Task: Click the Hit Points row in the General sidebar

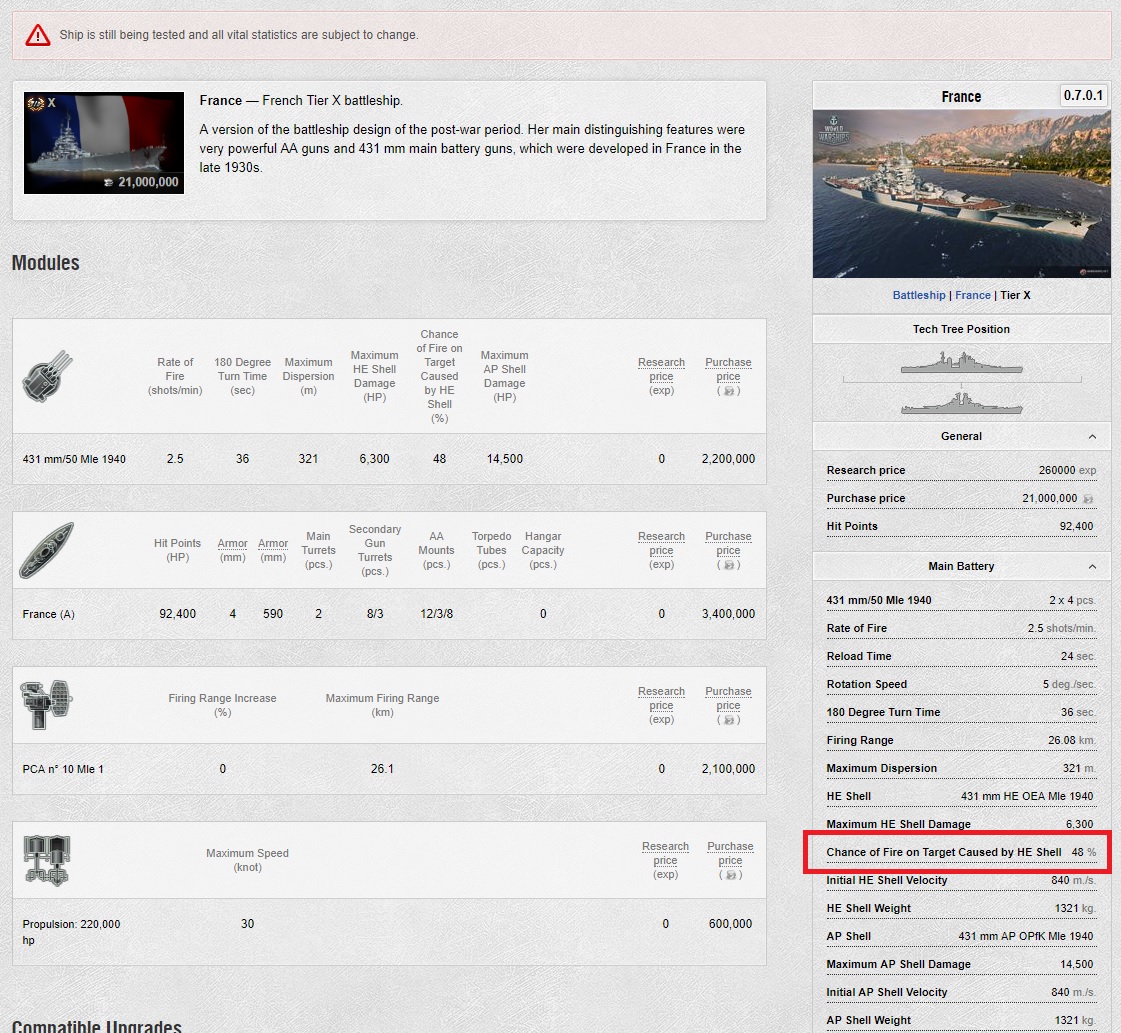Action: (x=961, y=526)
